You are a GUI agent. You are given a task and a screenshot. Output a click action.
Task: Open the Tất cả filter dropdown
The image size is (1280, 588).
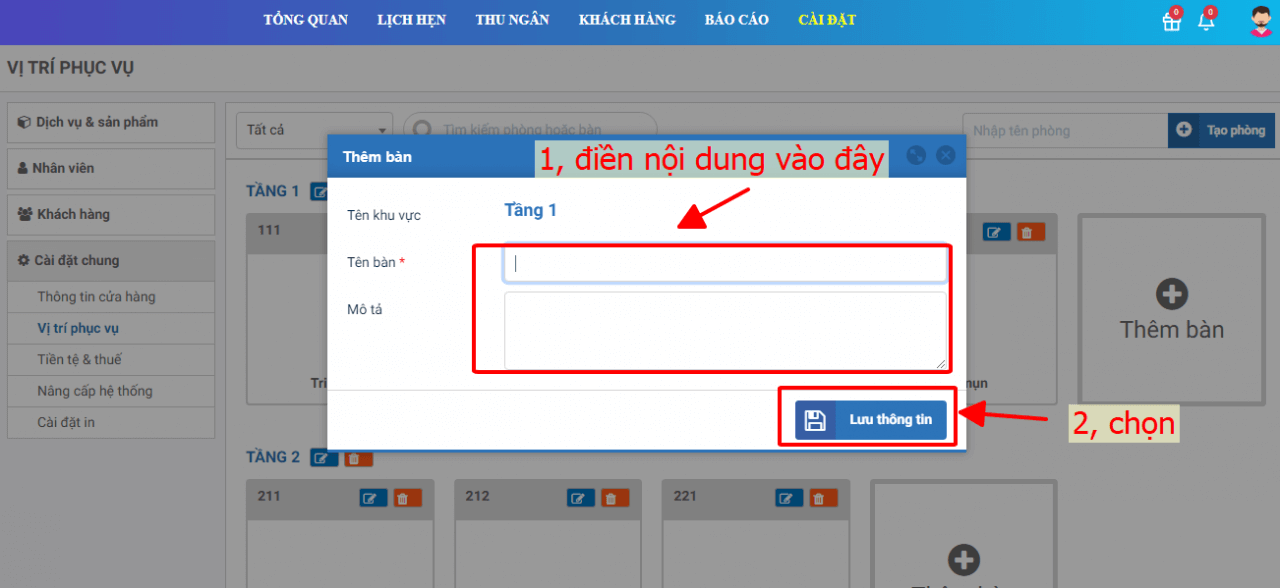[314, 130]
